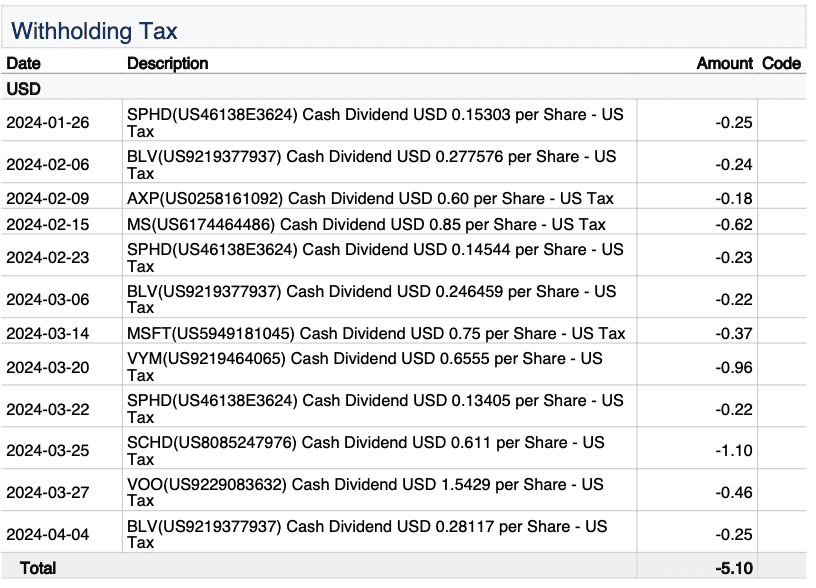Click SPHD dividend 0.14544 per share description
816x588 pixels.
coord(375,258)
